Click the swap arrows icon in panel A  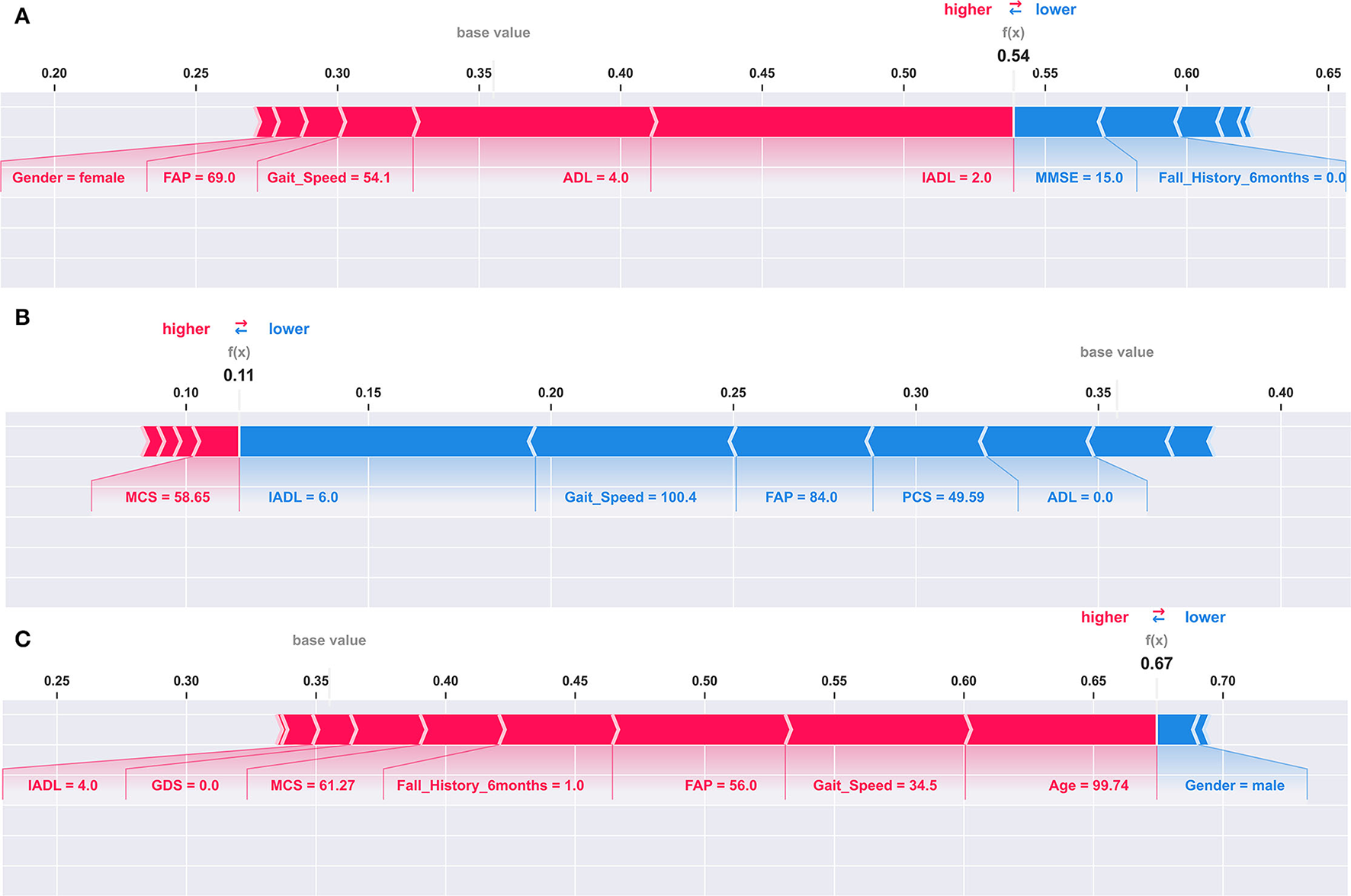pos(1015,8)
